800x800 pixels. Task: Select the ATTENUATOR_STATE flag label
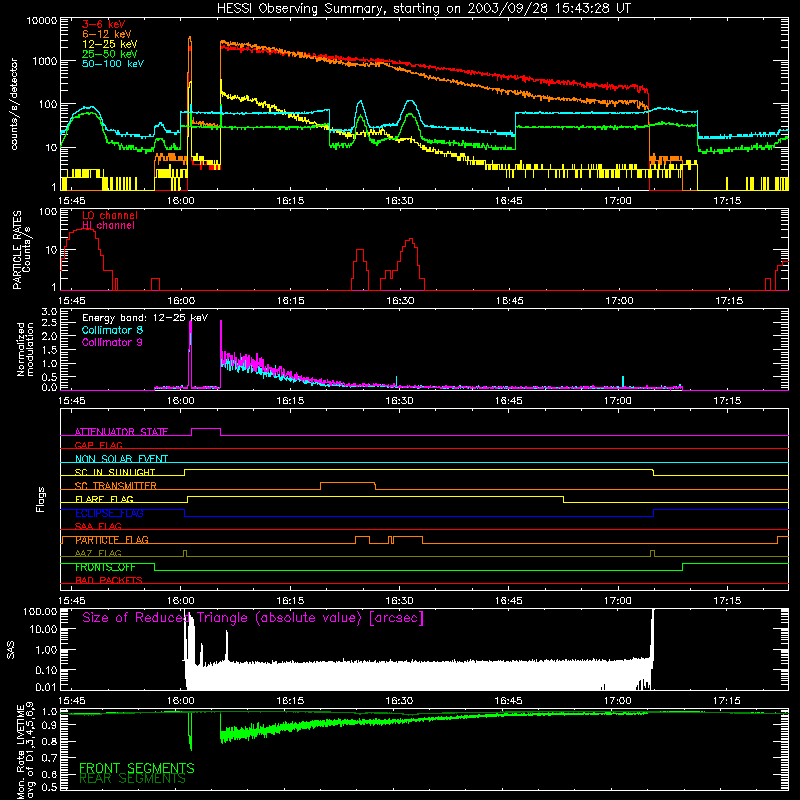[x=121, y=432]
